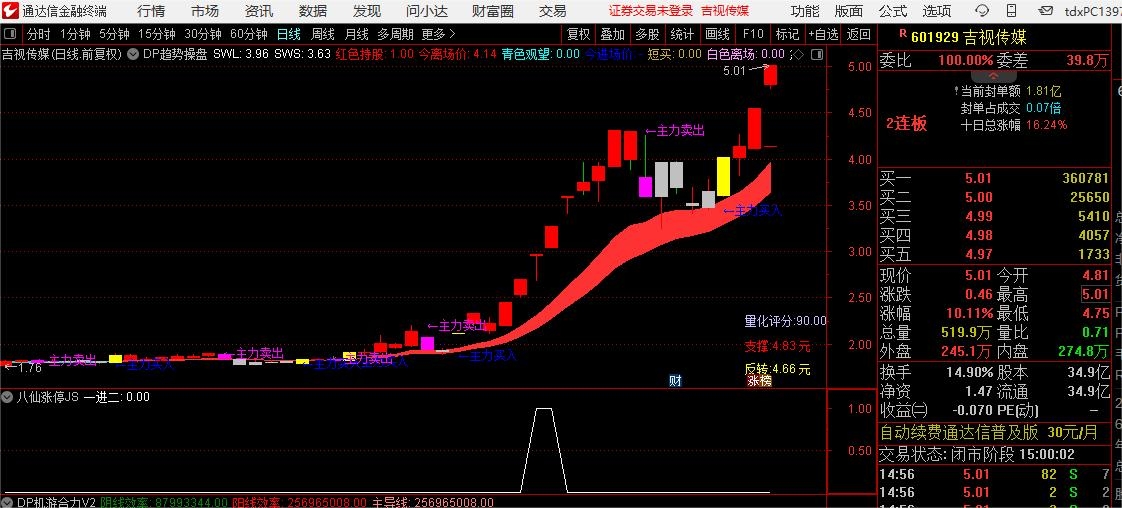Open the 交易 menu
The height and width of the screenshot is (508, 1122).
[x=552, y=11]
